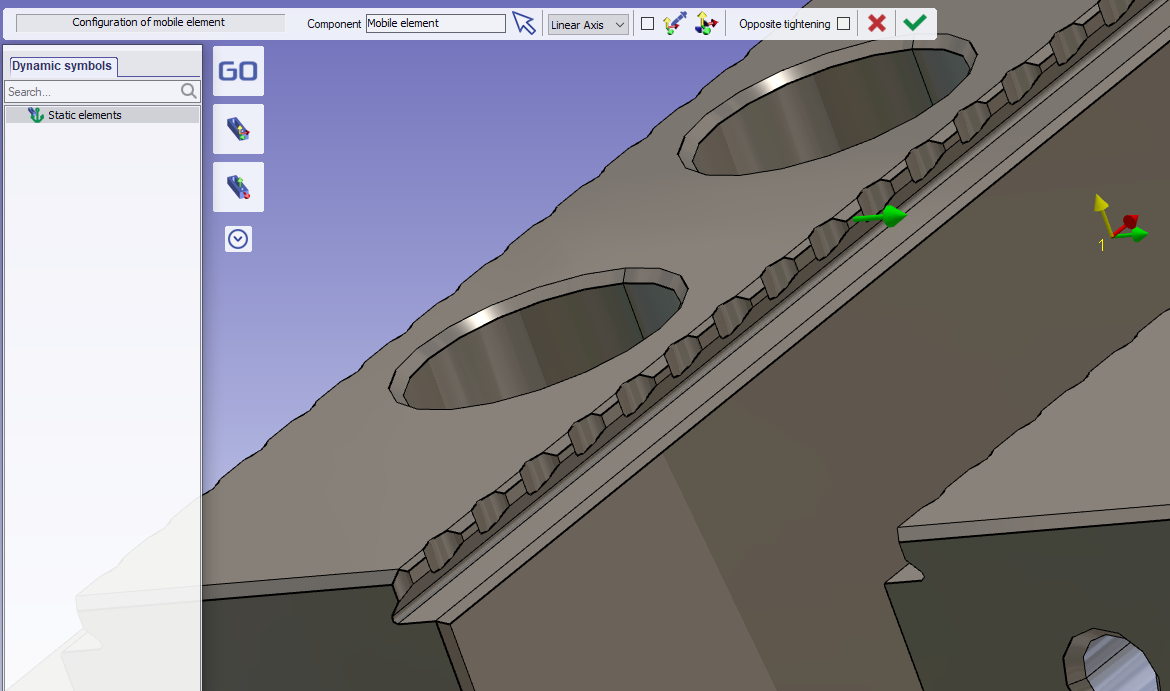
Task: Confirm with the green checkmark
Action: coord(914,23)
